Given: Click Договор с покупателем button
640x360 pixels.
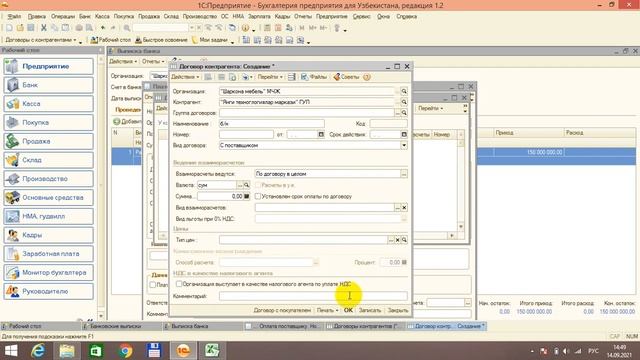Looking at the screenshot, I should 282,310.
